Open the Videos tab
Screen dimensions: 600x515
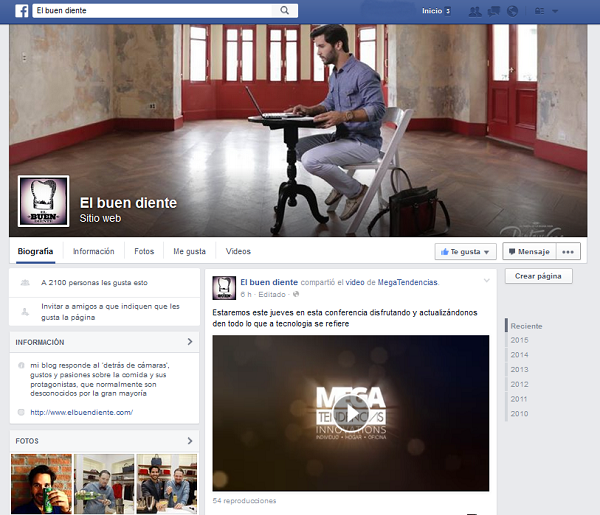coord(238,251)
